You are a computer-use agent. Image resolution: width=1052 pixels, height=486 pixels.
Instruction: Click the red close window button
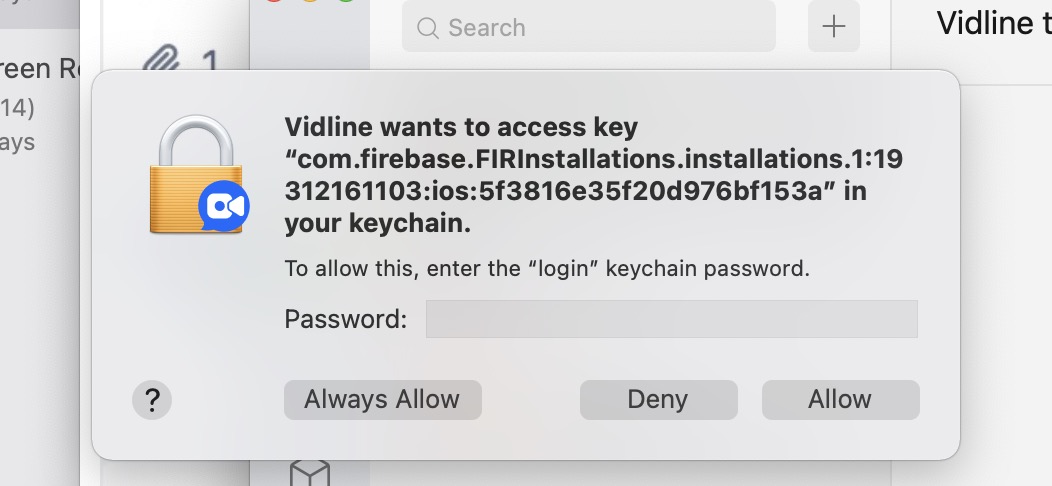[274, 3]
